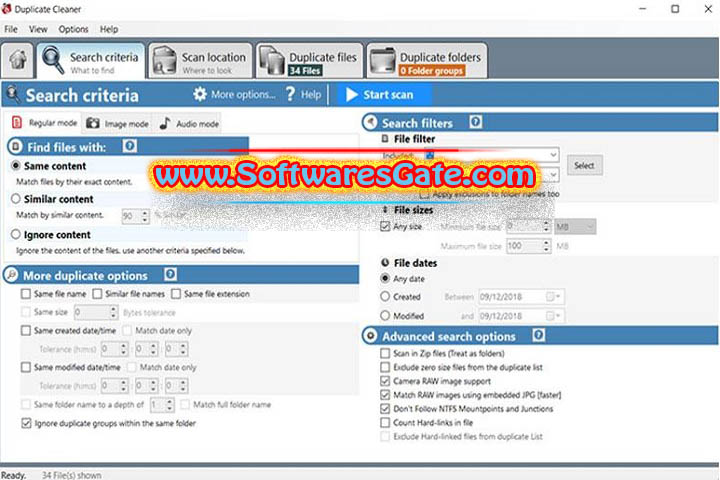Click the Image mode camera icon
This screenshot has height=480, width=720.
click(x=93, y=123)
